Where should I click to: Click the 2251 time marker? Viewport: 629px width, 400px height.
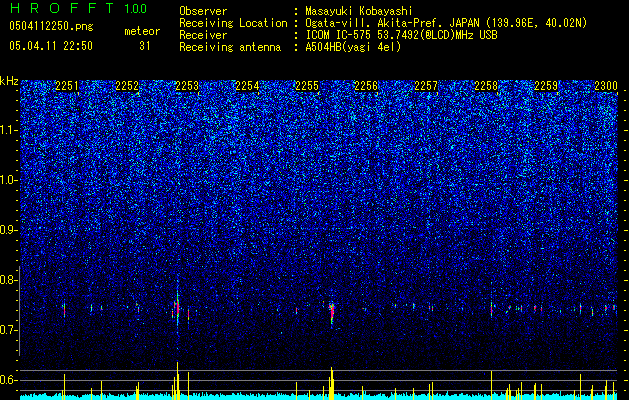[x=67, y=86]
